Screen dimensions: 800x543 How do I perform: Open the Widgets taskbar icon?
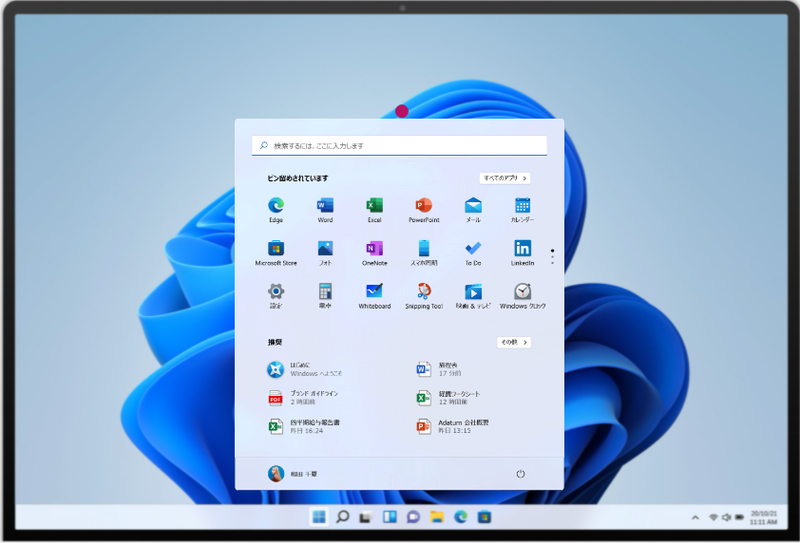390,517
